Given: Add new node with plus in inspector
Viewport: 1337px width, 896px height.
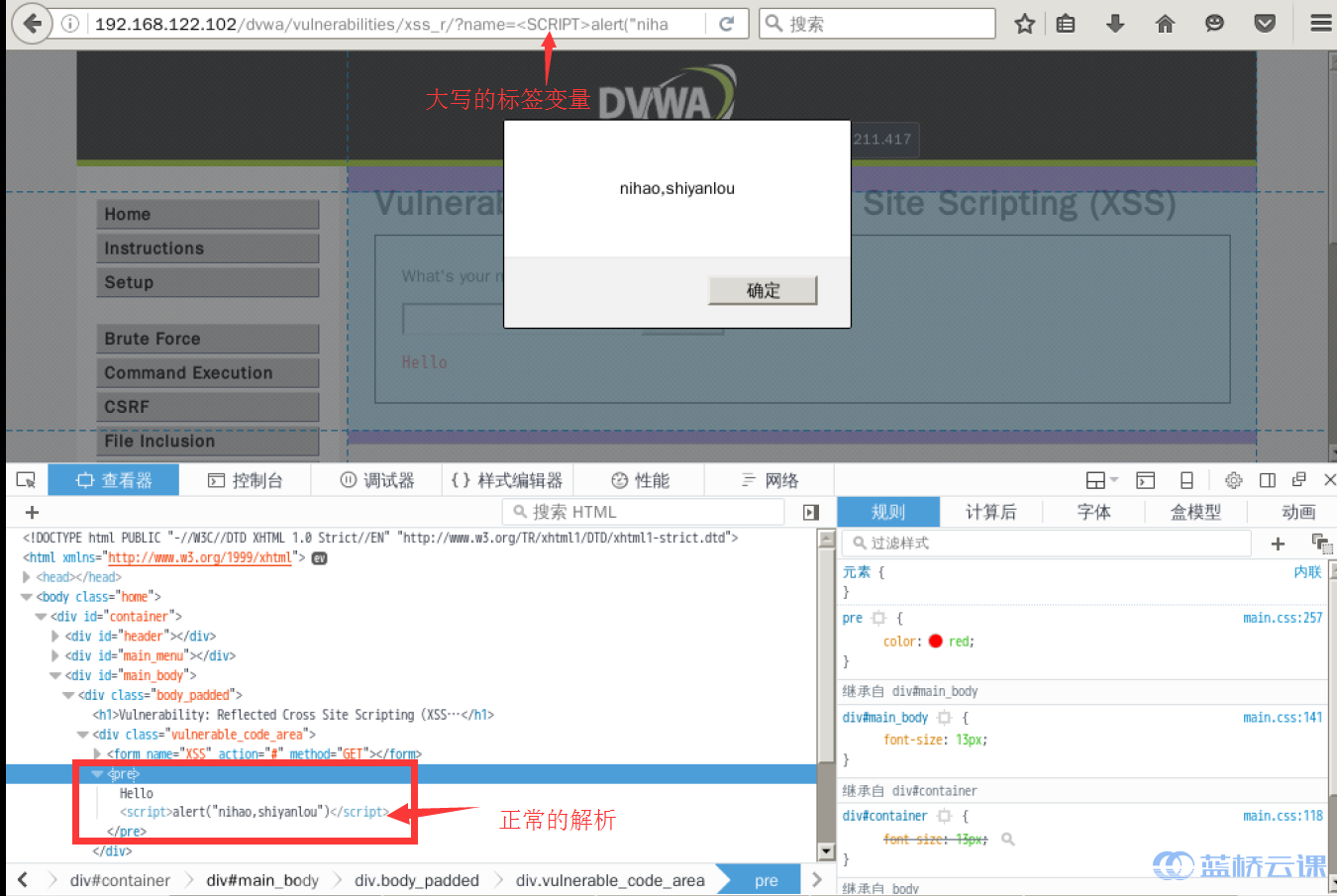Looking at the screenshot, I should click(x=32, y=512).
